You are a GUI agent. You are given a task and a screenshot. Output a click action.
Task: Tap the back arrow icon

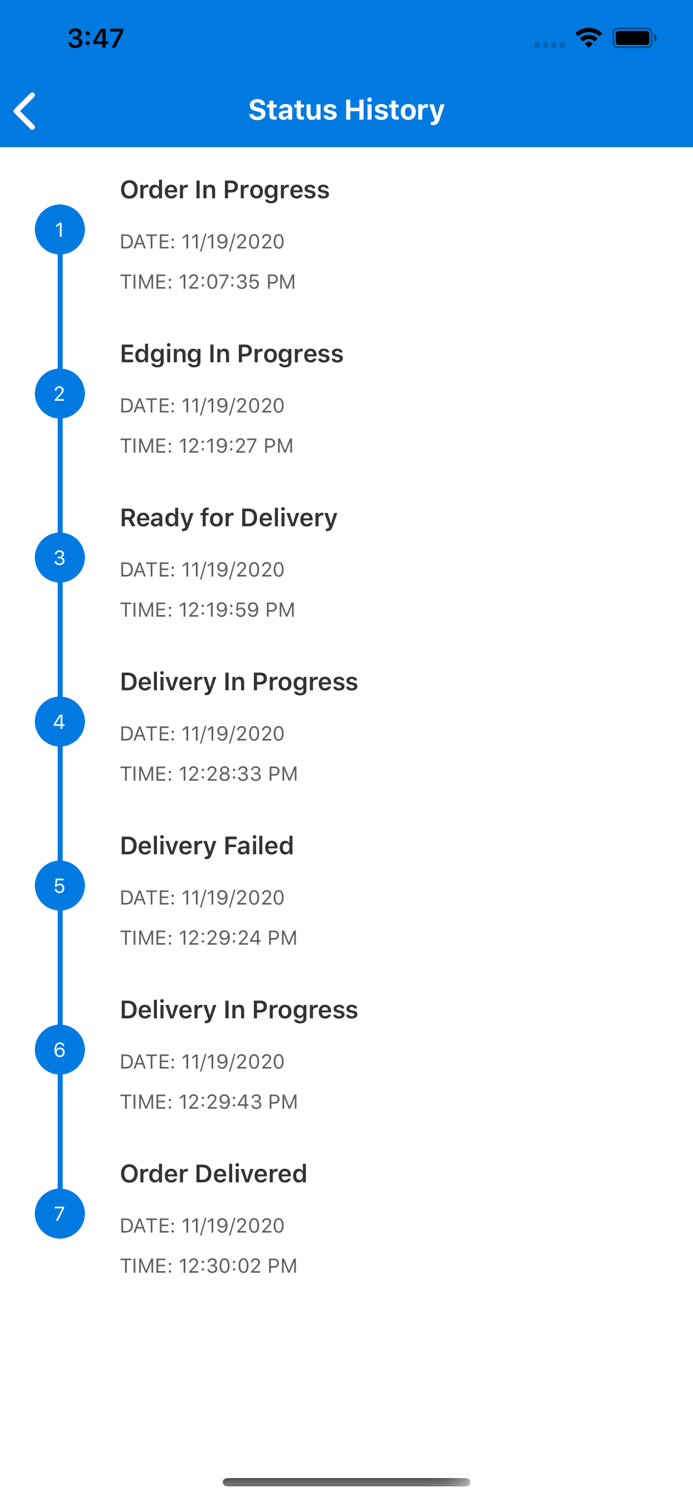(26, 111)
